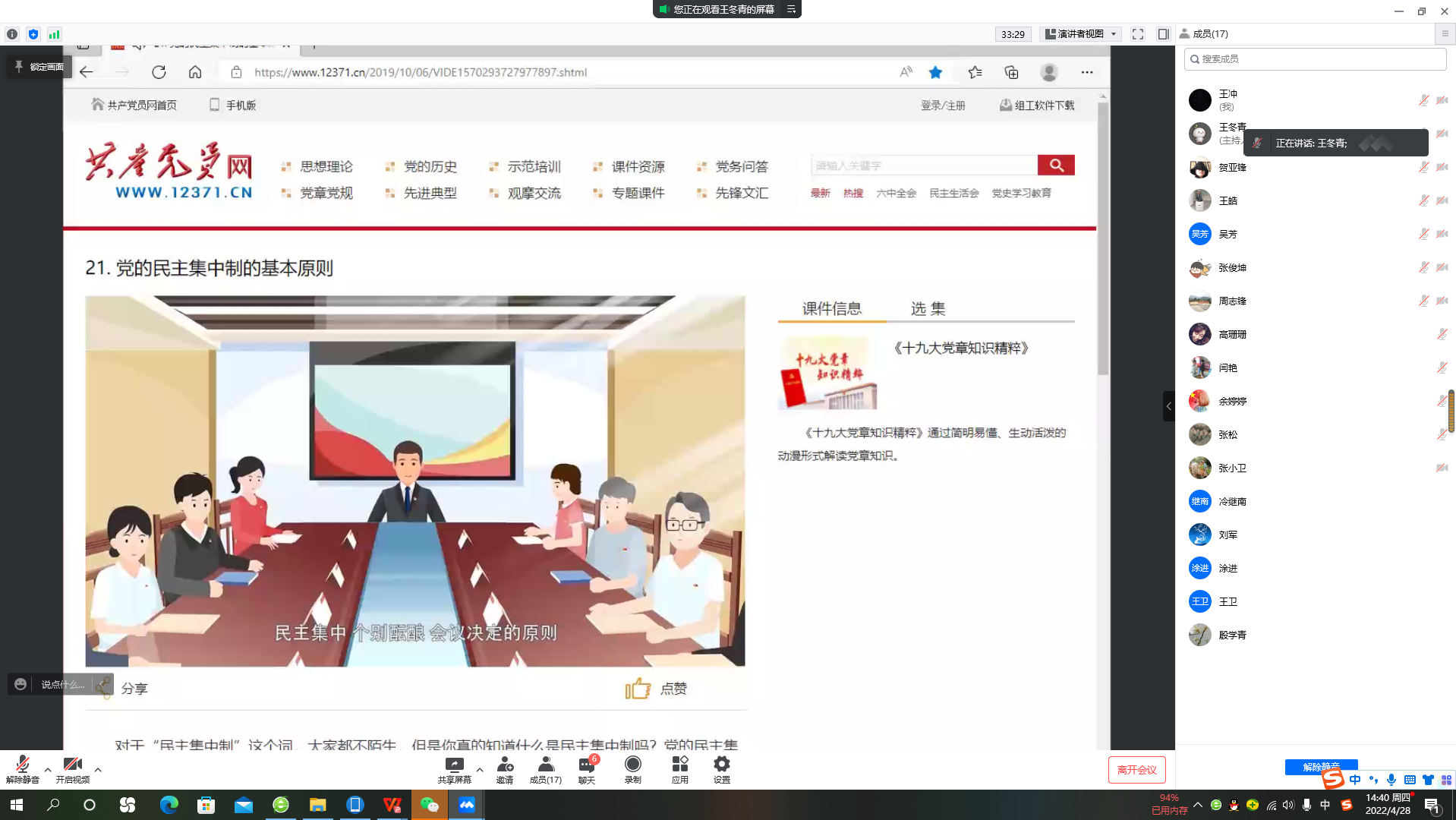Viewport: 1456px width, 820px height.
Task: Click the Invite participants icon
Action: (505, 768)
